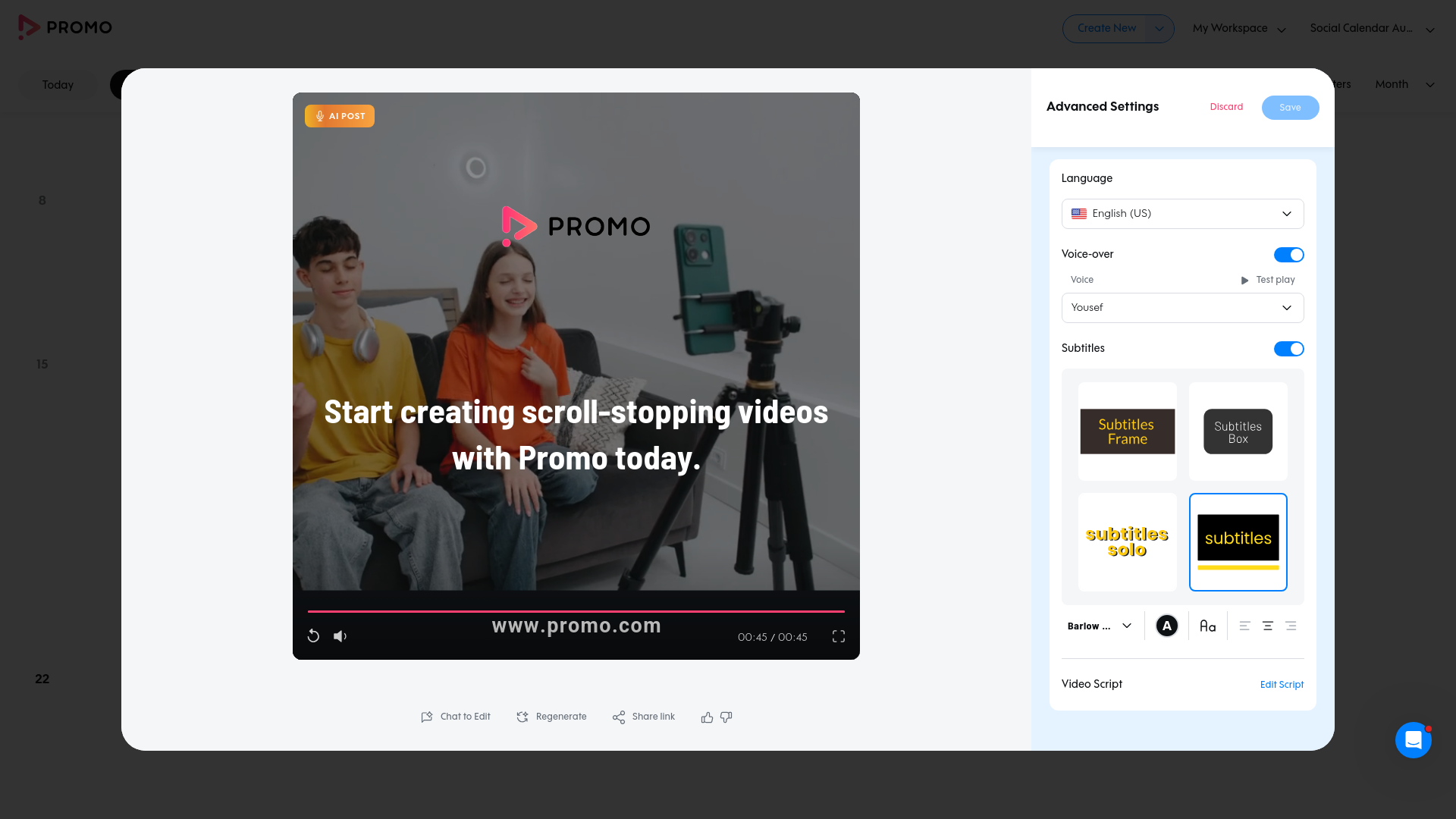Regenerate the video
This screenshot has height=819, width=1456.
coord(551,717)
